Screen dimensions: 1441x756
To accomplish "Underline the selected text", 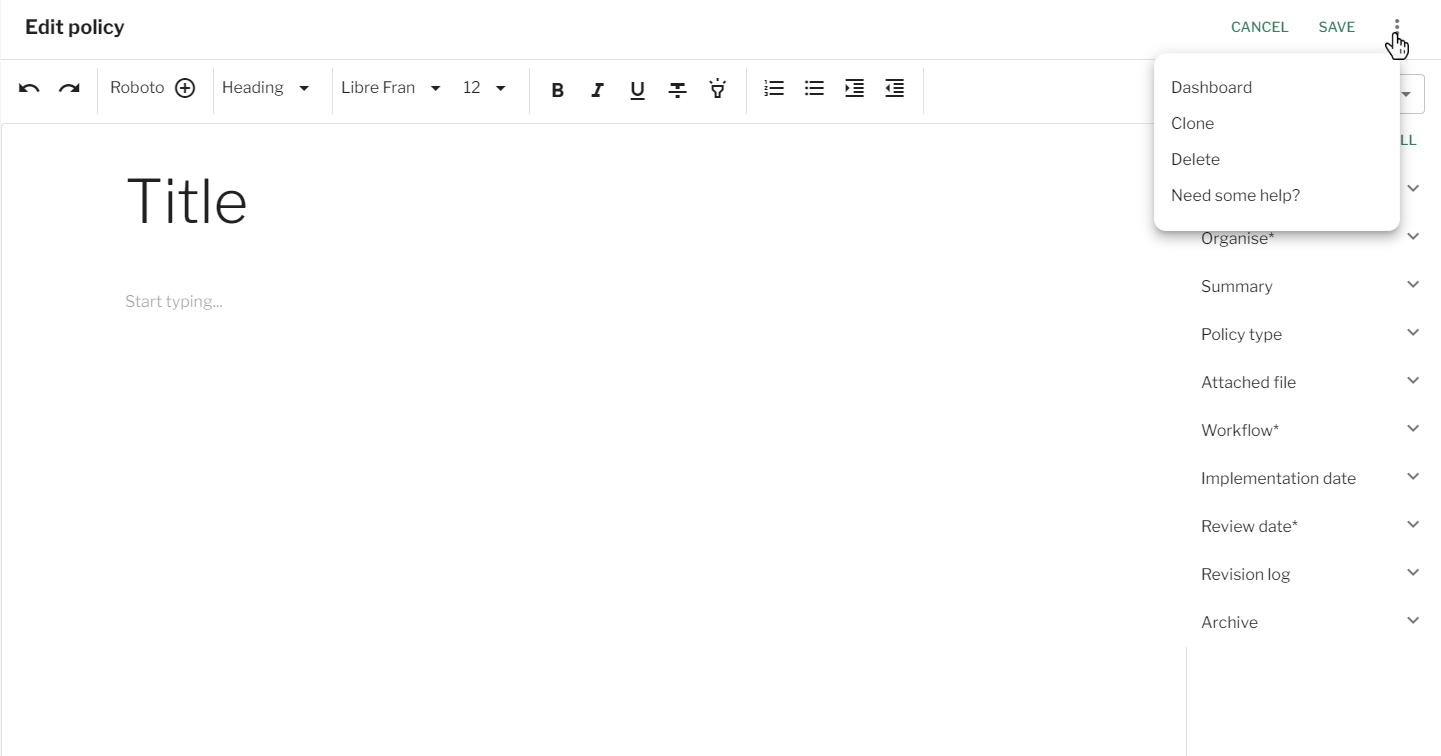I will click(637, 90).
